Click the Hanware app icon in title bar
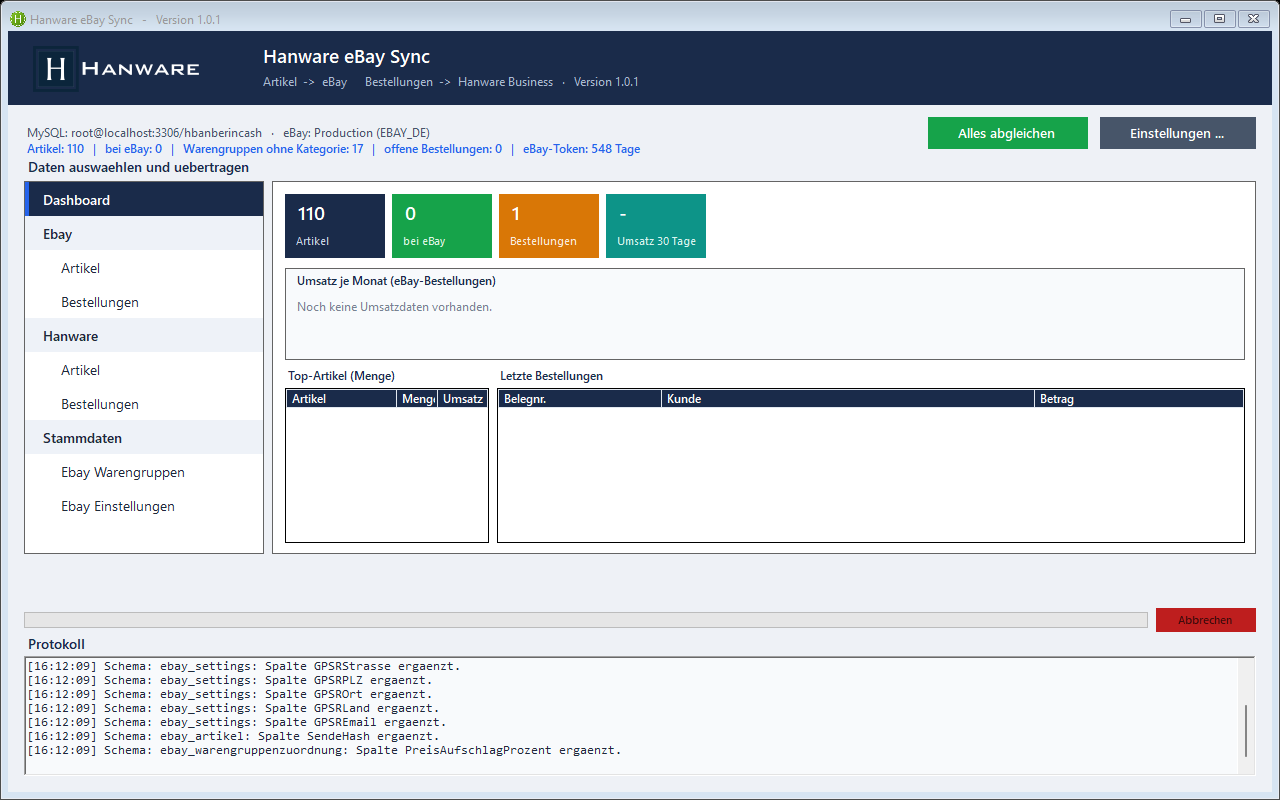Screen dimensions: 1280x800 pos(18,19)
